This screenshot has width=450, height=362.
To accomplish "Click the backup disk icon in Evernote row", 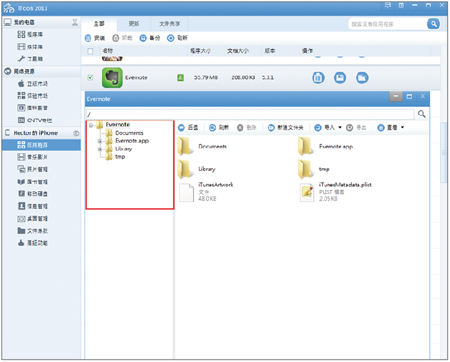I will 340,78.
